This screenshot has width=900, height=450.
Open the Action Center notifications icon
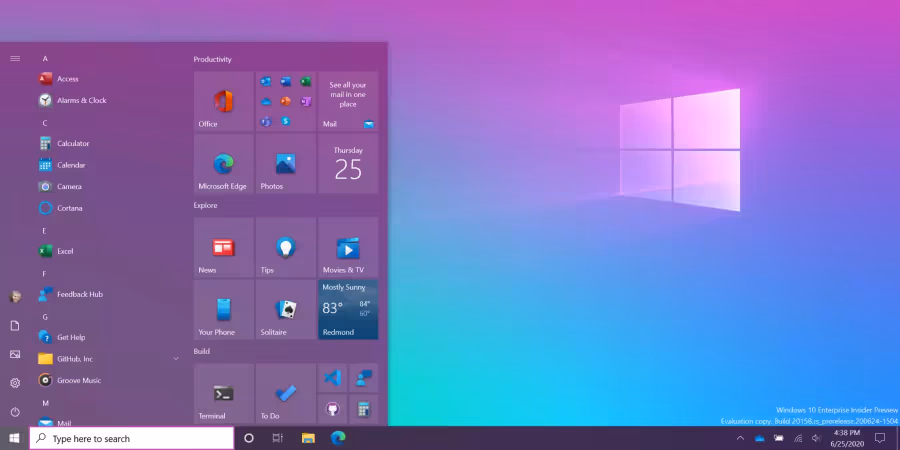coord(880,439)
